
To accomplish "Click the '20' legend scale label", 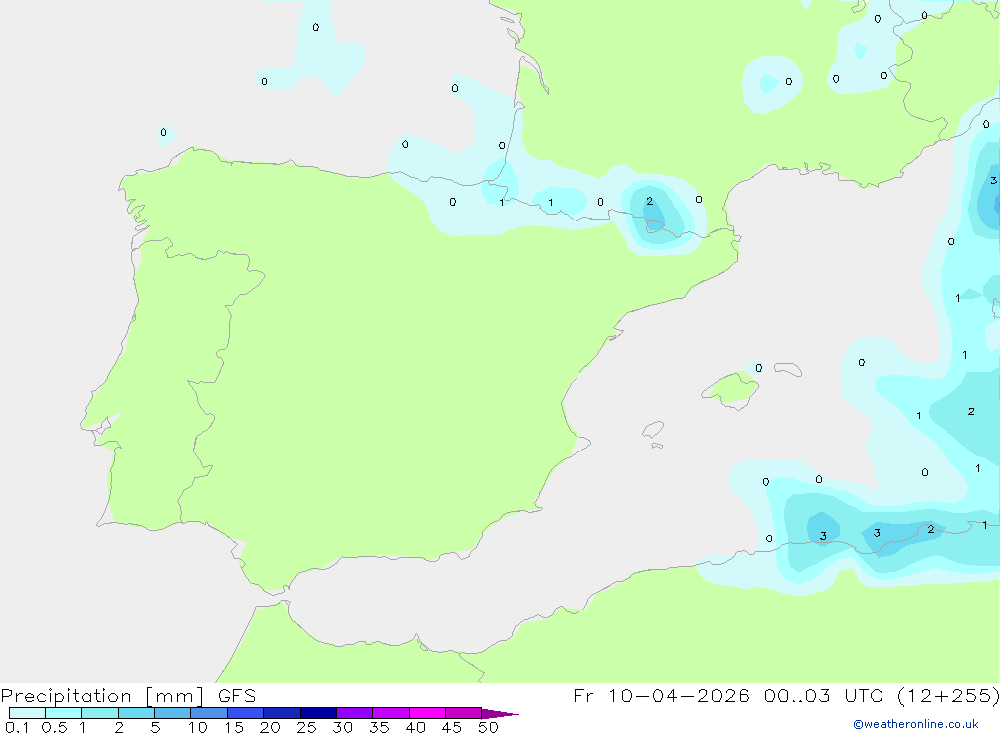I will 270,727.
